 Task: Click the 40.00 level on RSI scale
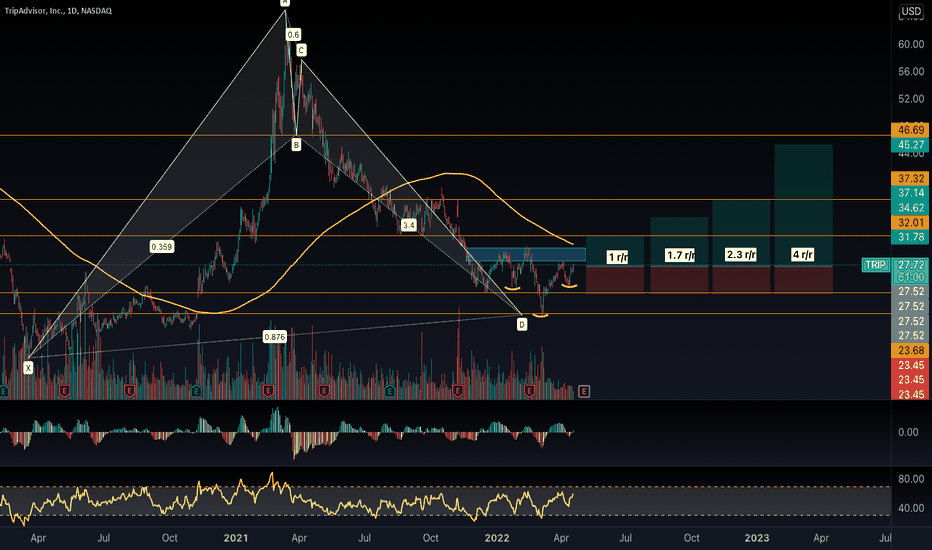[x=911, y=508]
